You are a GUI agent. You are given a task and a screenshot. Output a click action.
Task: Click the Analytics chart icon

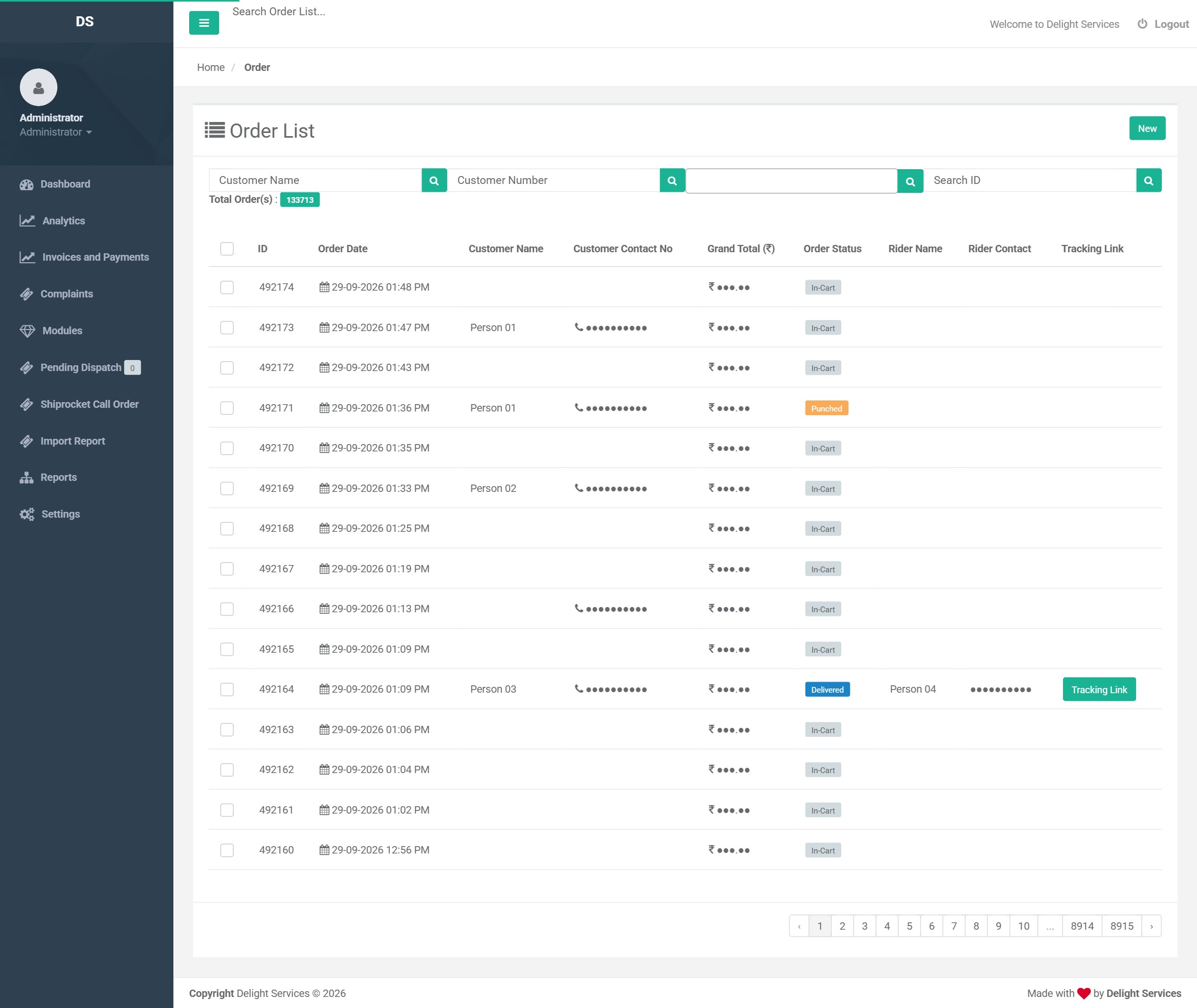point(27,221)
